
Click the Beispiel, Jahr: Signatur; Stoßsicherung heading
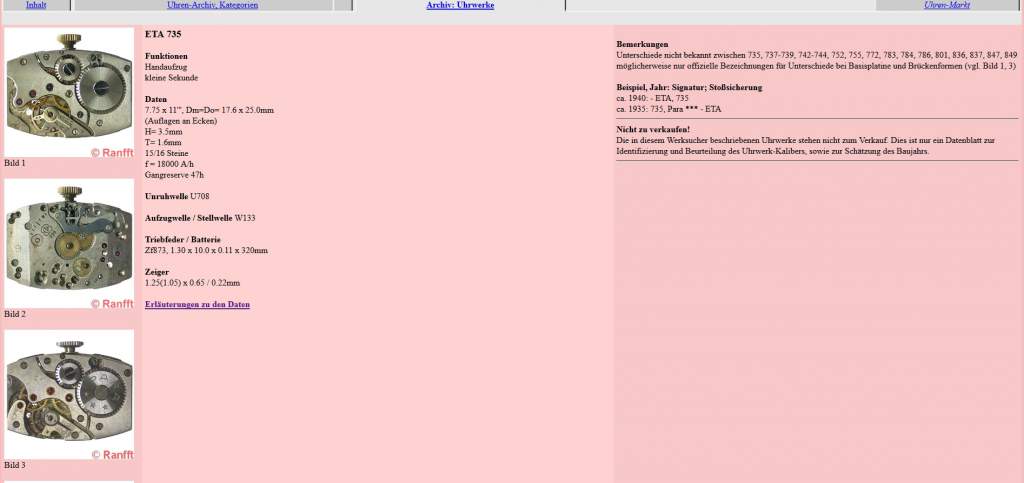689,87
